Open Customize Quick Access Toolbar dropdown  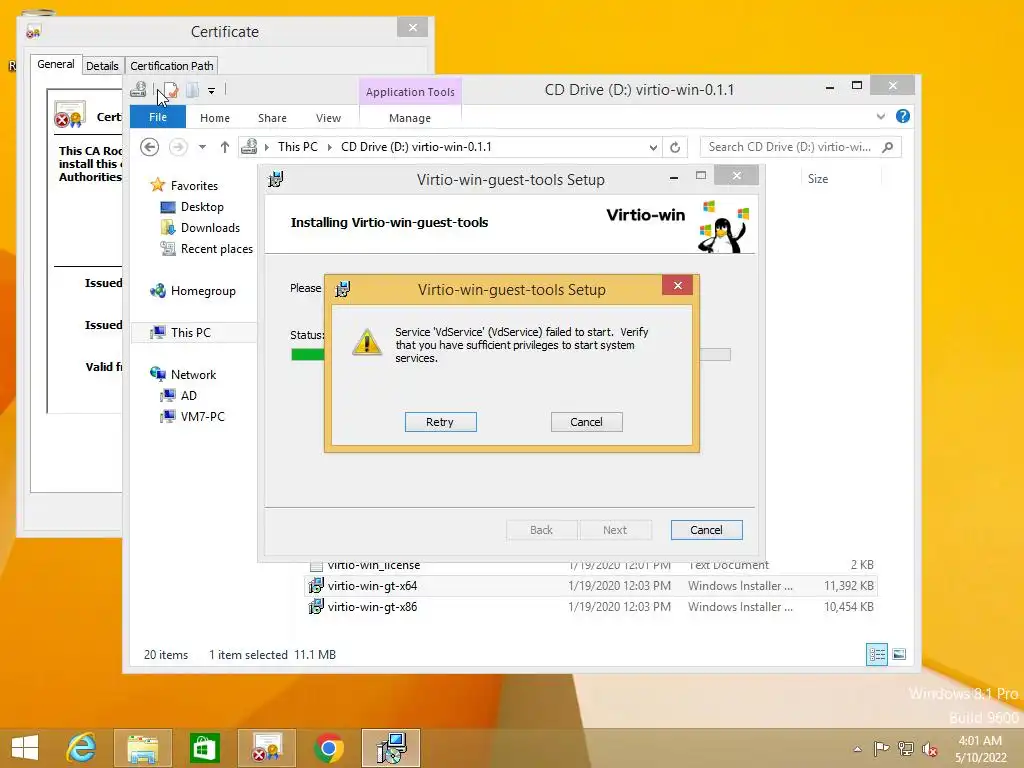(x=212, y=90)
